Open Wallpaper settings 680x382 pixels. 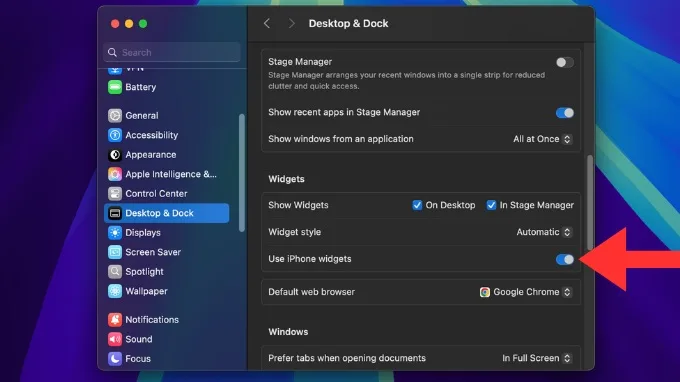[167, 291]
